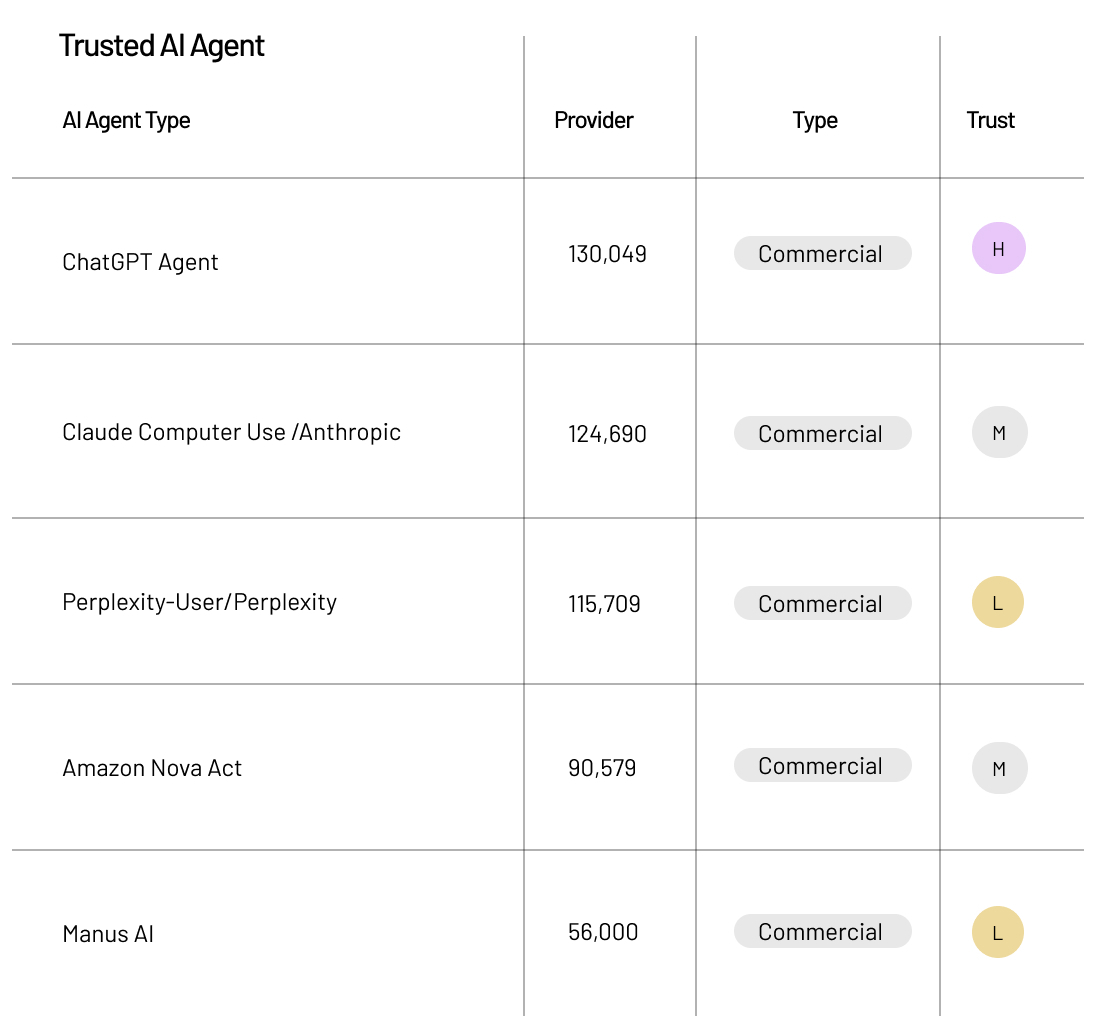Select the Manus AI entry
This screenshot has width=1100, height=1016.
pyautogui.click(x=108, y=934)
